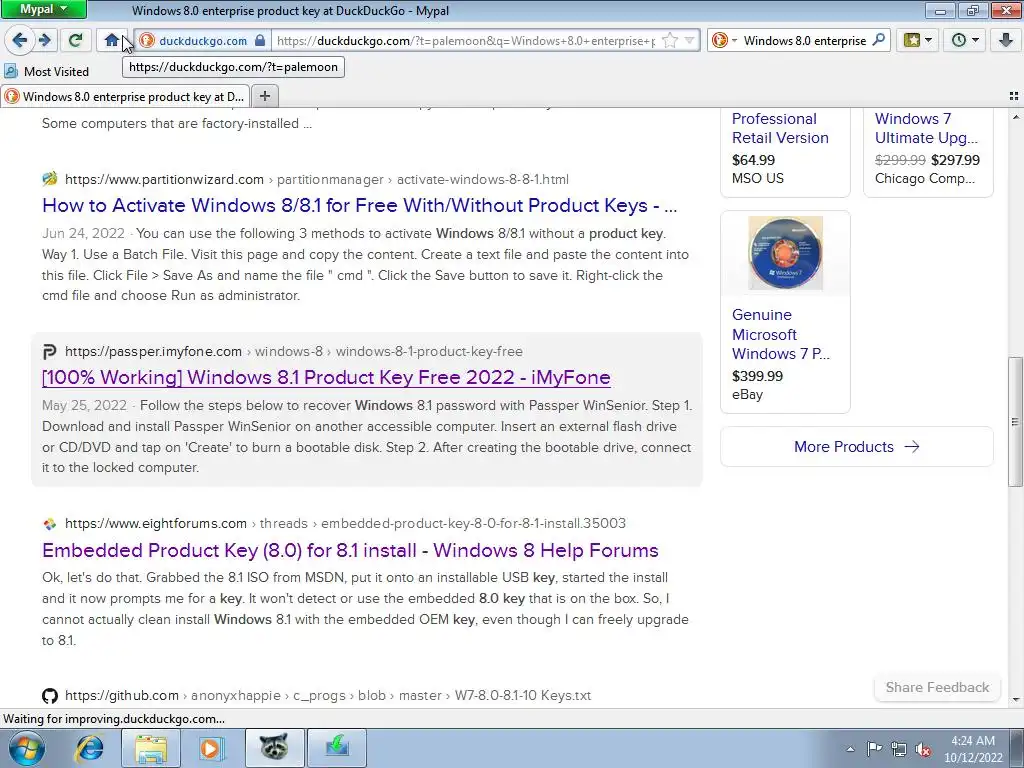Click the More Products button
The width and height of the screenshot is (1024, 768).
pos(856,447)
